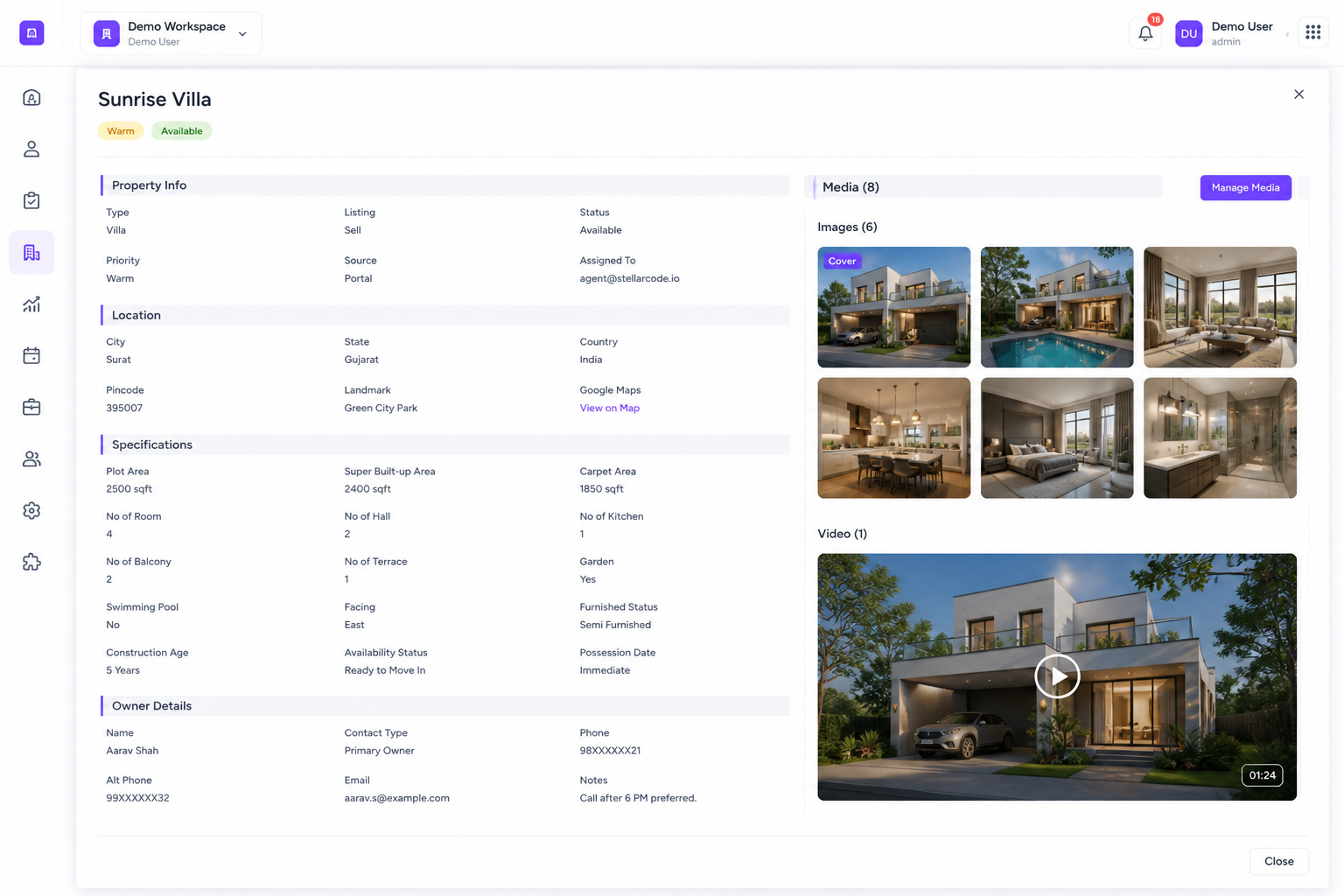Open the tasks clipboard sidebar icon
The height and width of the screenshot is (896, 1344).
coord(31,200)
